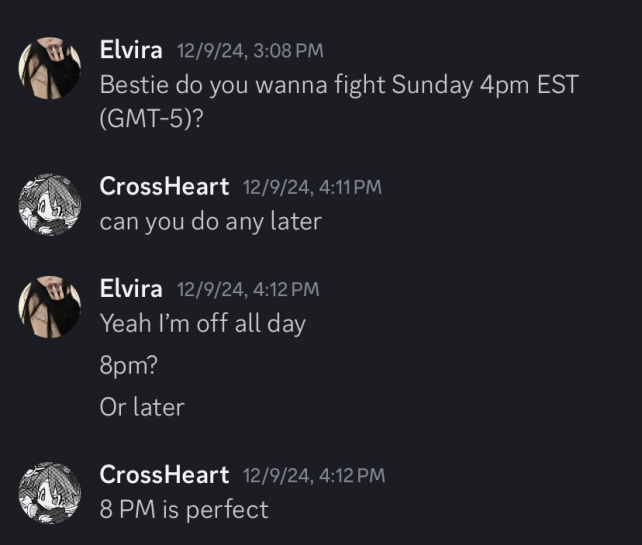Screen dimensions: 642x545
Task: Click the Elvira username above 'Bestie do you'
Action: [131, 49]
